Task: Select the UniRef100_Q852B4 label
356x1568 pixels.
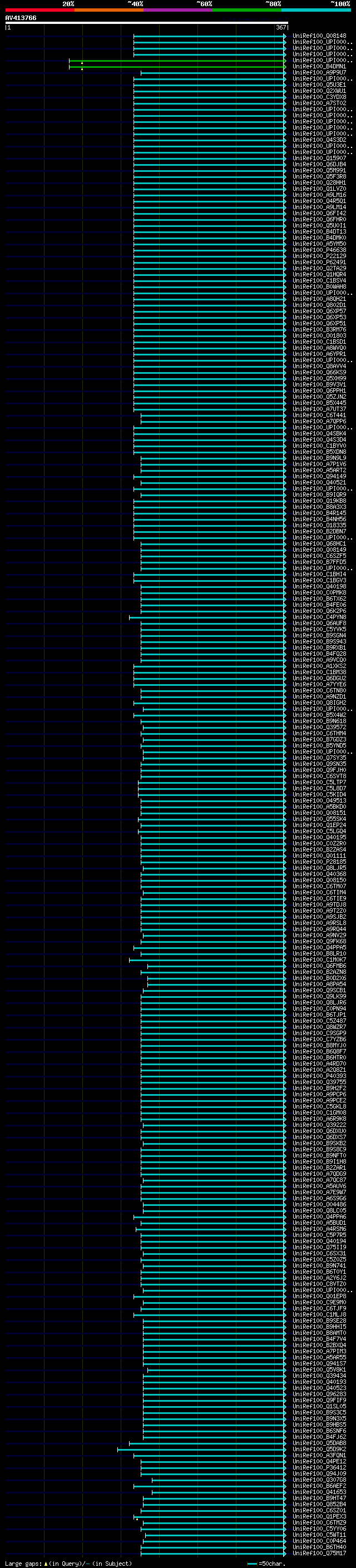Action: click(x=319, y=1504)
